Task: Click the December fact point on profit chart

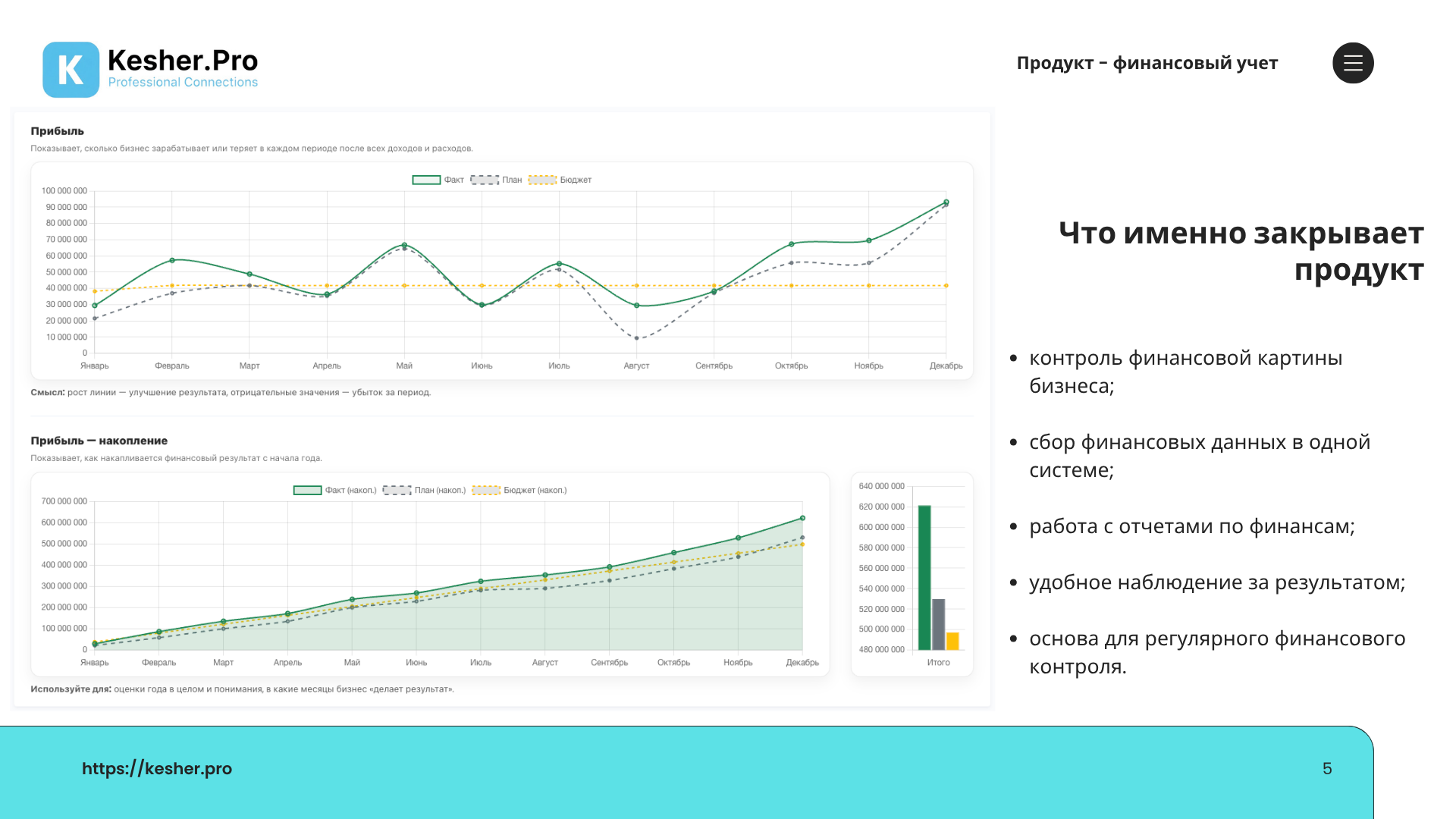Action: click(946, 202)
